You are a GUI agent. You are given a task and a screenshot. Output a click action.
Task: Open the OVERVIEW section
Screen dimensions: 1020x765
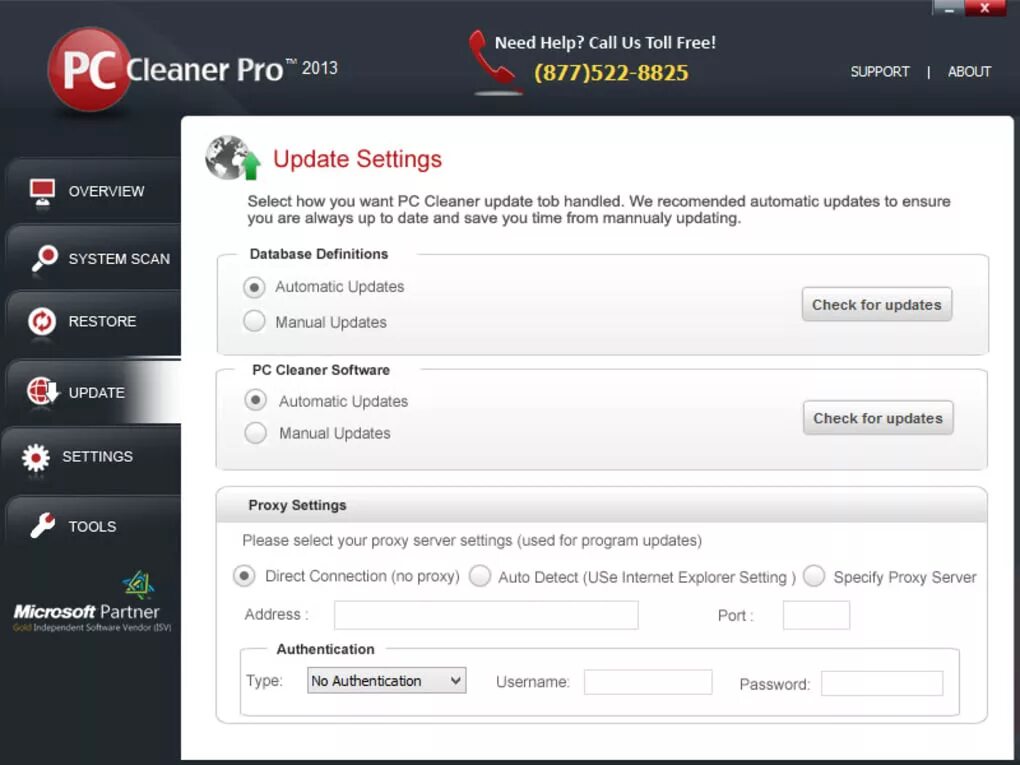click(93, 191)
